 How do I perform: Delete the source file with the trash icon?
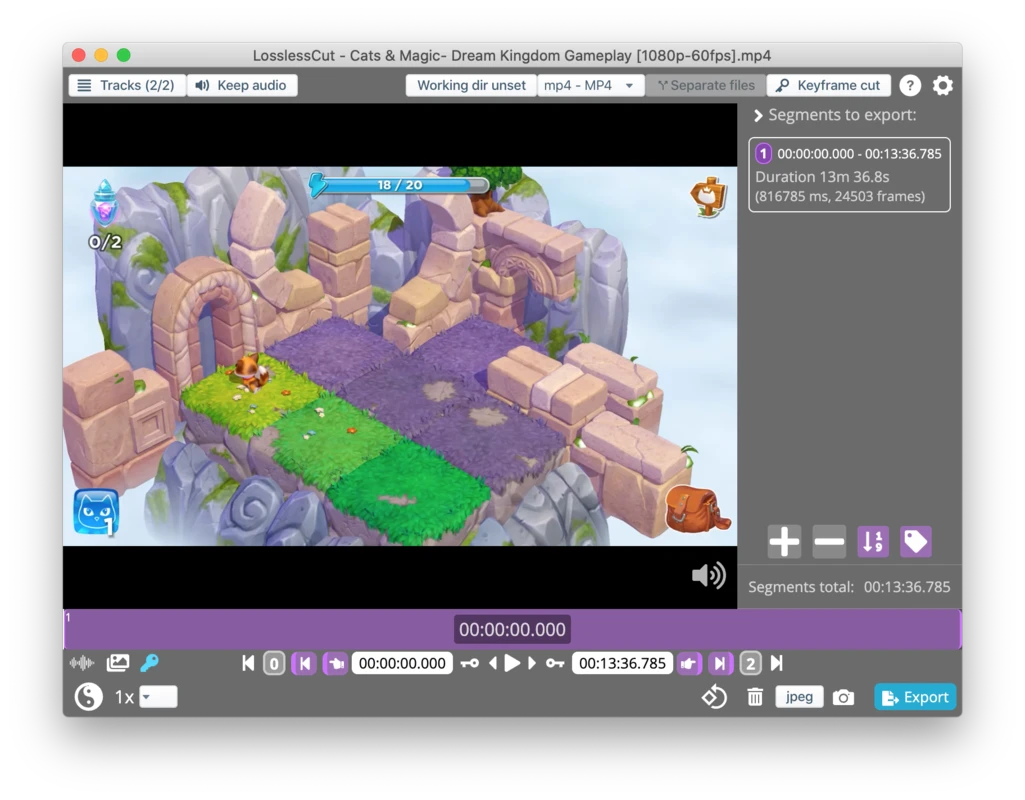coord(755,697)
